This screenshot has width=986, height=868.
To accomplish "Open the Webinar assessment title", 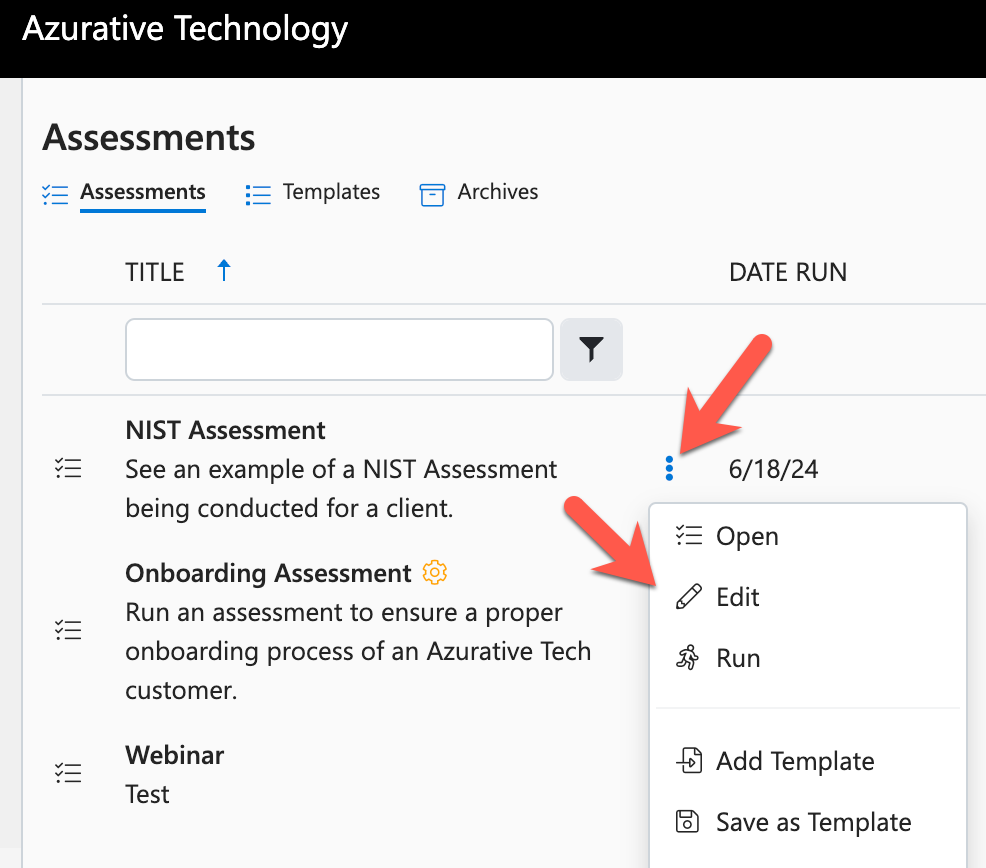I will (175, 755).
